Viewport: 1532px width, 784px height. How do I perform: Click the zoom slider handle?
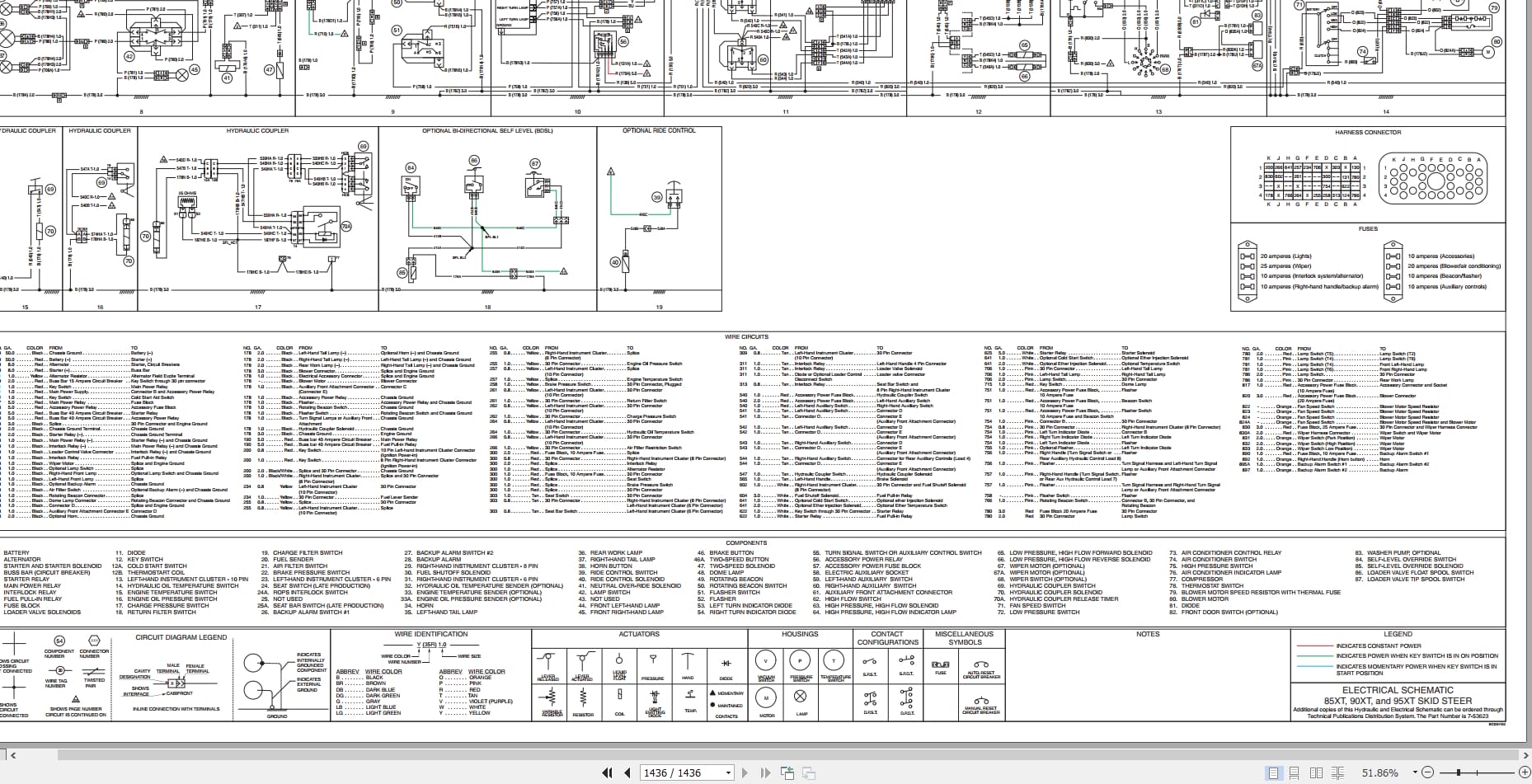(1459, 773)
